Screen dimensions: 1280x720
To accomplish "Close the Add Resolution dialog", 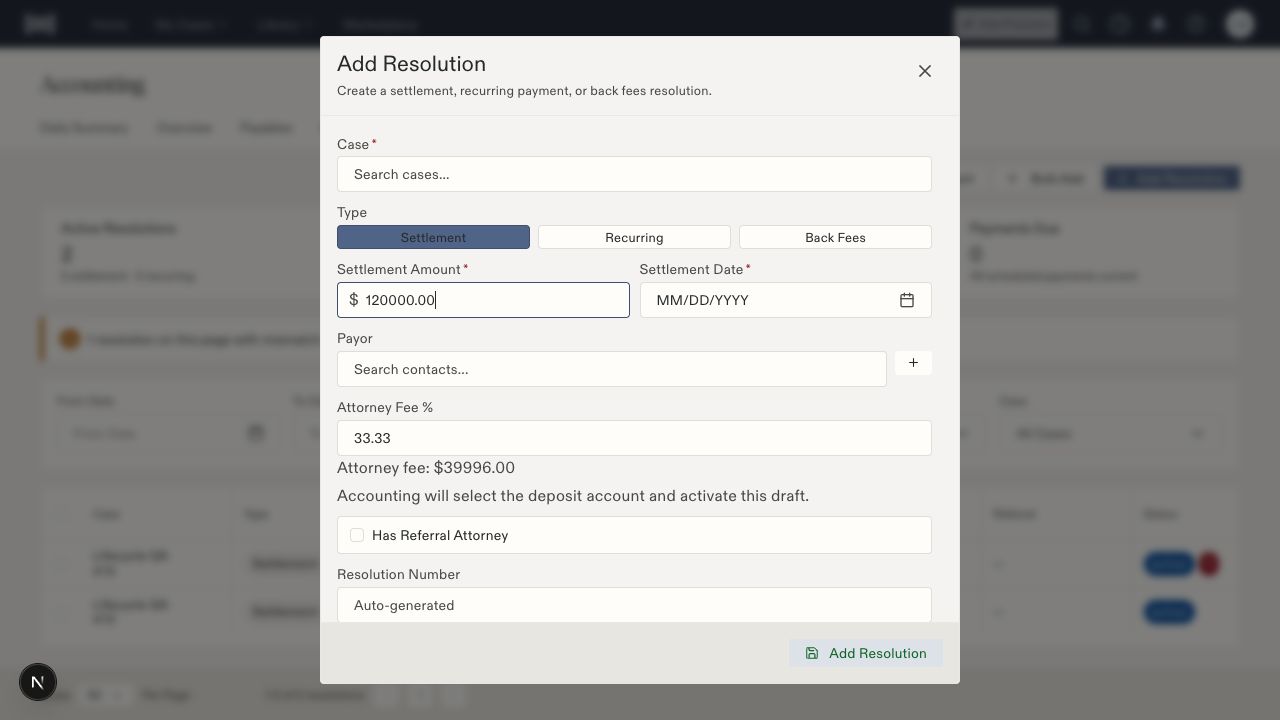I will point(925,71).
